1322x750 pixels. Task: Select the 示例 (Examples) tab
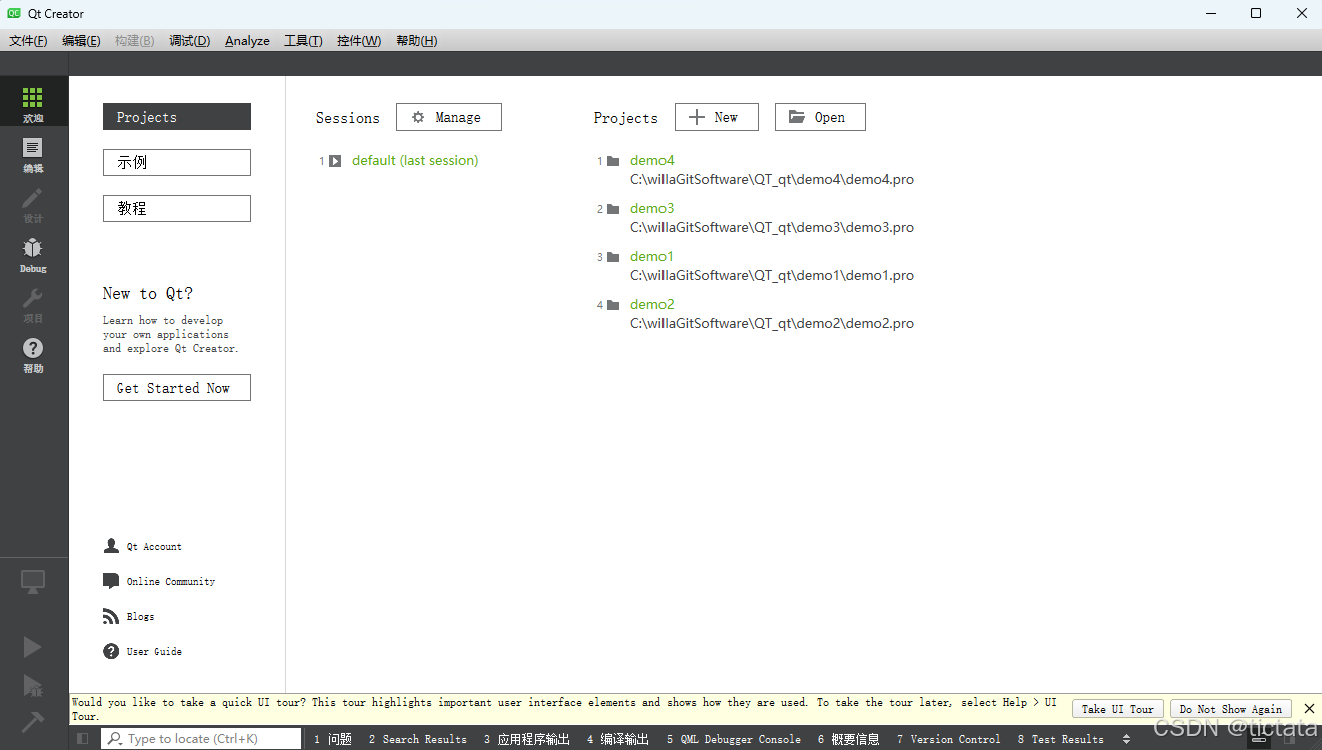point(177,163)
